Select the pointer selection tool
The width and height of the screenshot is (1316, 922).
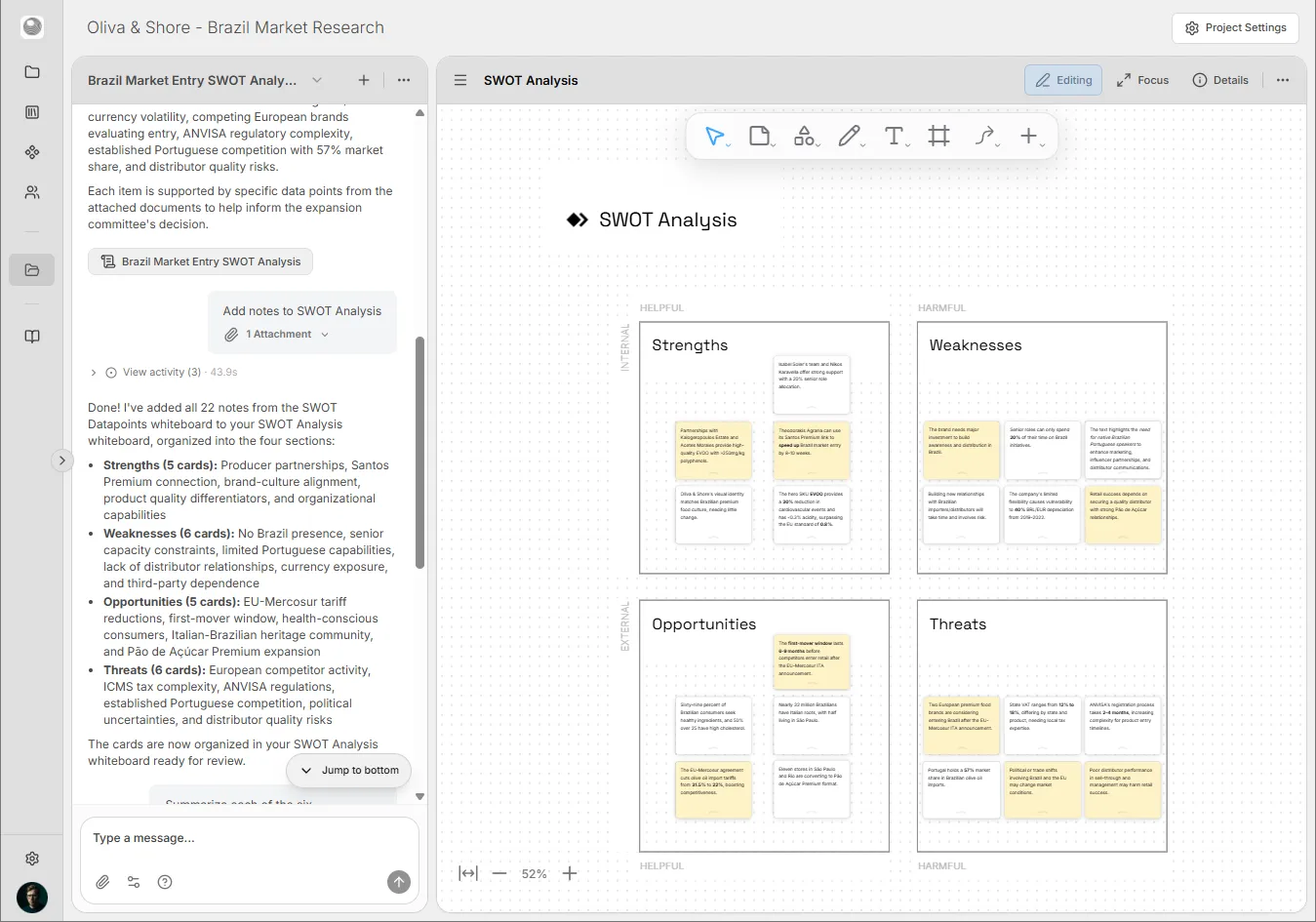[x=715, y=137]
